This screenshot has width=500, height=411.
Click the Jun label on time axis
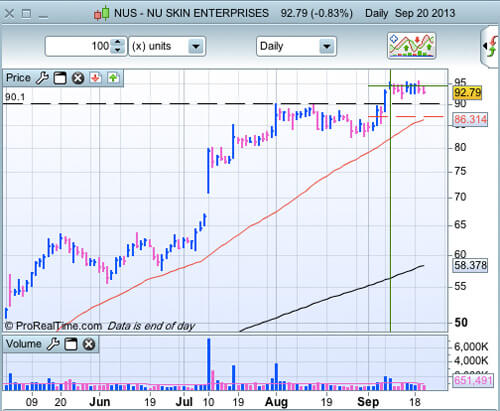100,402
